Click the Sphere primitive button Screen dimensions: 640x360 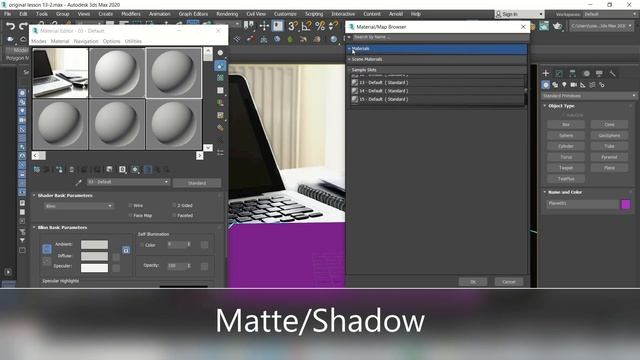(566, 136)
